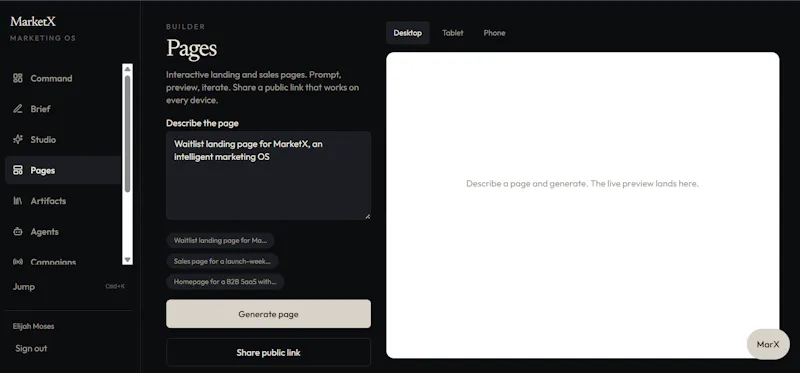This screenshot has height=373, width=800.
Task: Focus the Describe the page text area
Action: [268, 176]
